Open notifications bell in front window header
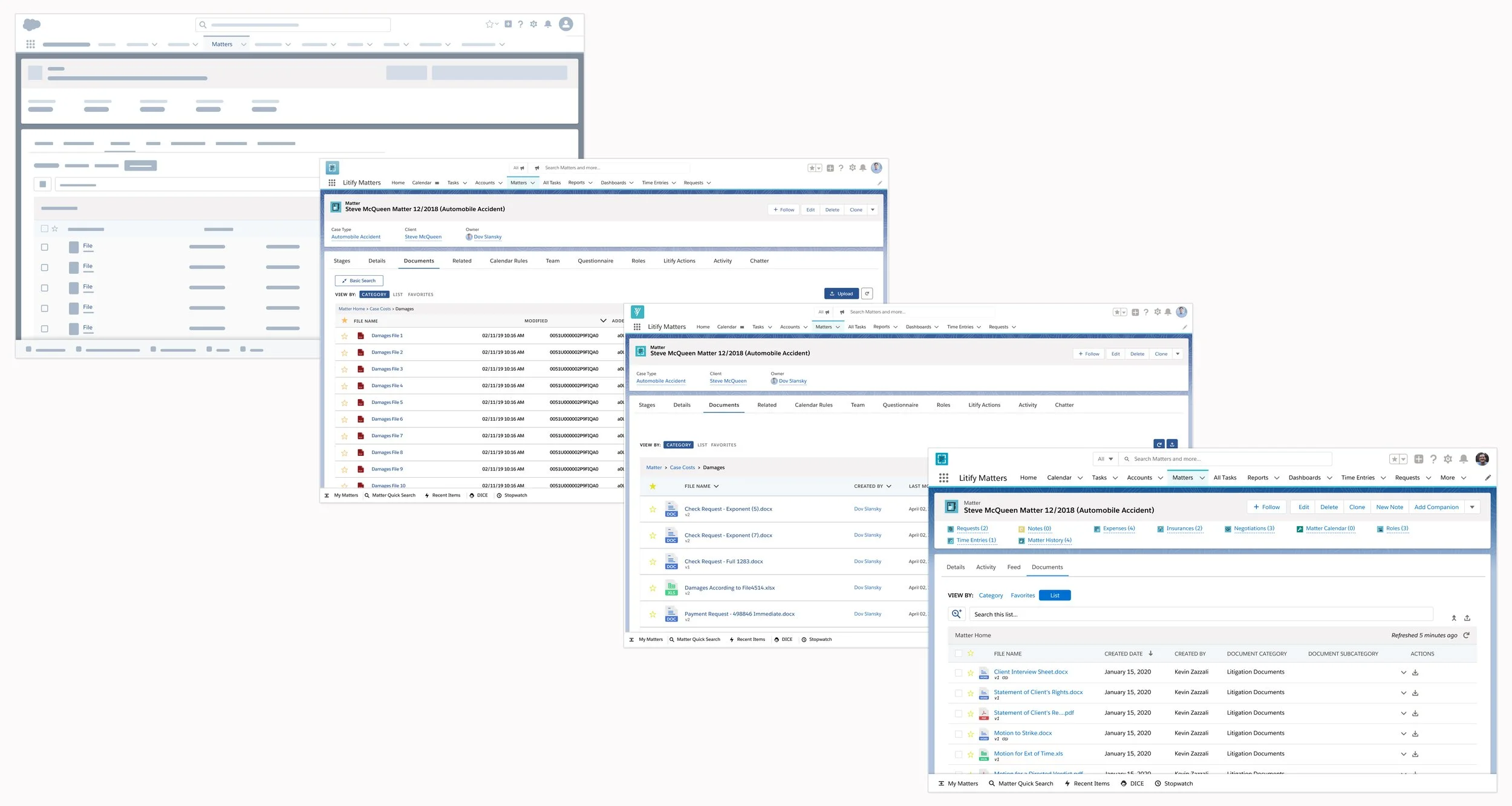 coord(1464,459)
